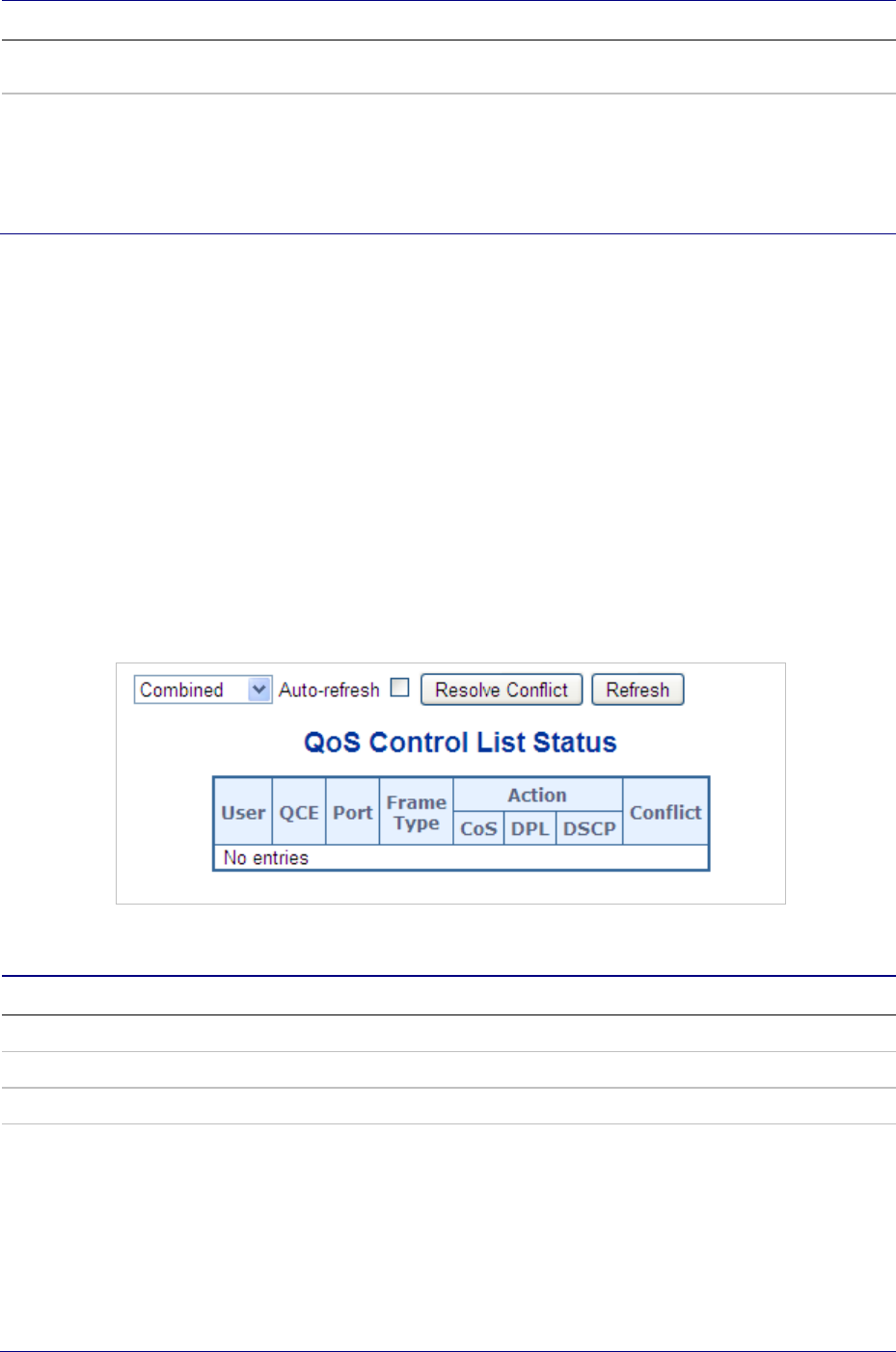Select the Action header cell
The height and width of the screenshot is (1352, 896).
click(x=537, y=796)
